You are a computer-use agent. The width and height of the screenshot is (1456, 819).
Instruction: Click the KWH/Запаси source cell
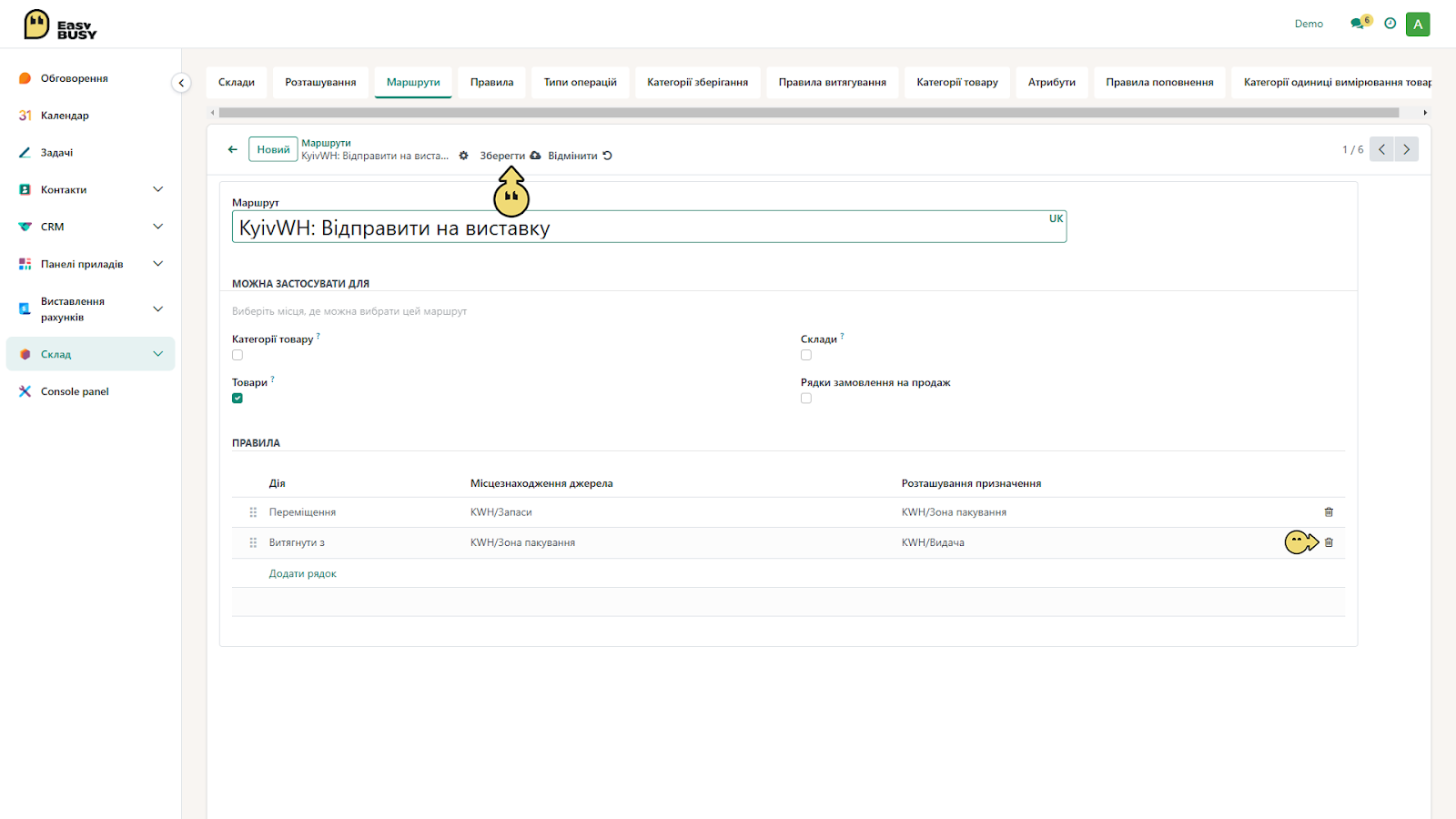click(500, 512)
